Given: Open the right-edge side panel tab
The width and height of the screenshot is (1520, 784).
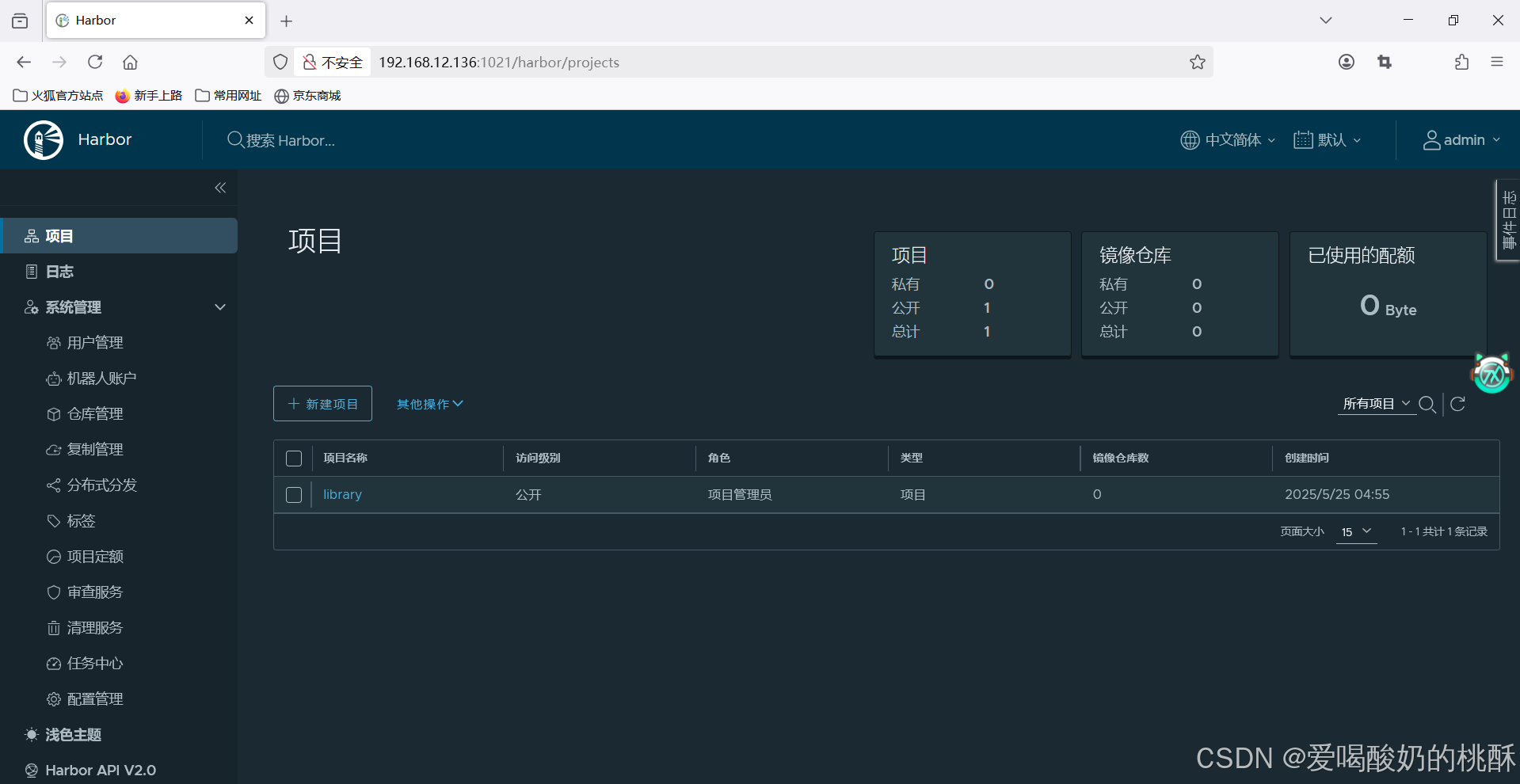Looking at the screenshot, I should click(x=1508, y=220).
